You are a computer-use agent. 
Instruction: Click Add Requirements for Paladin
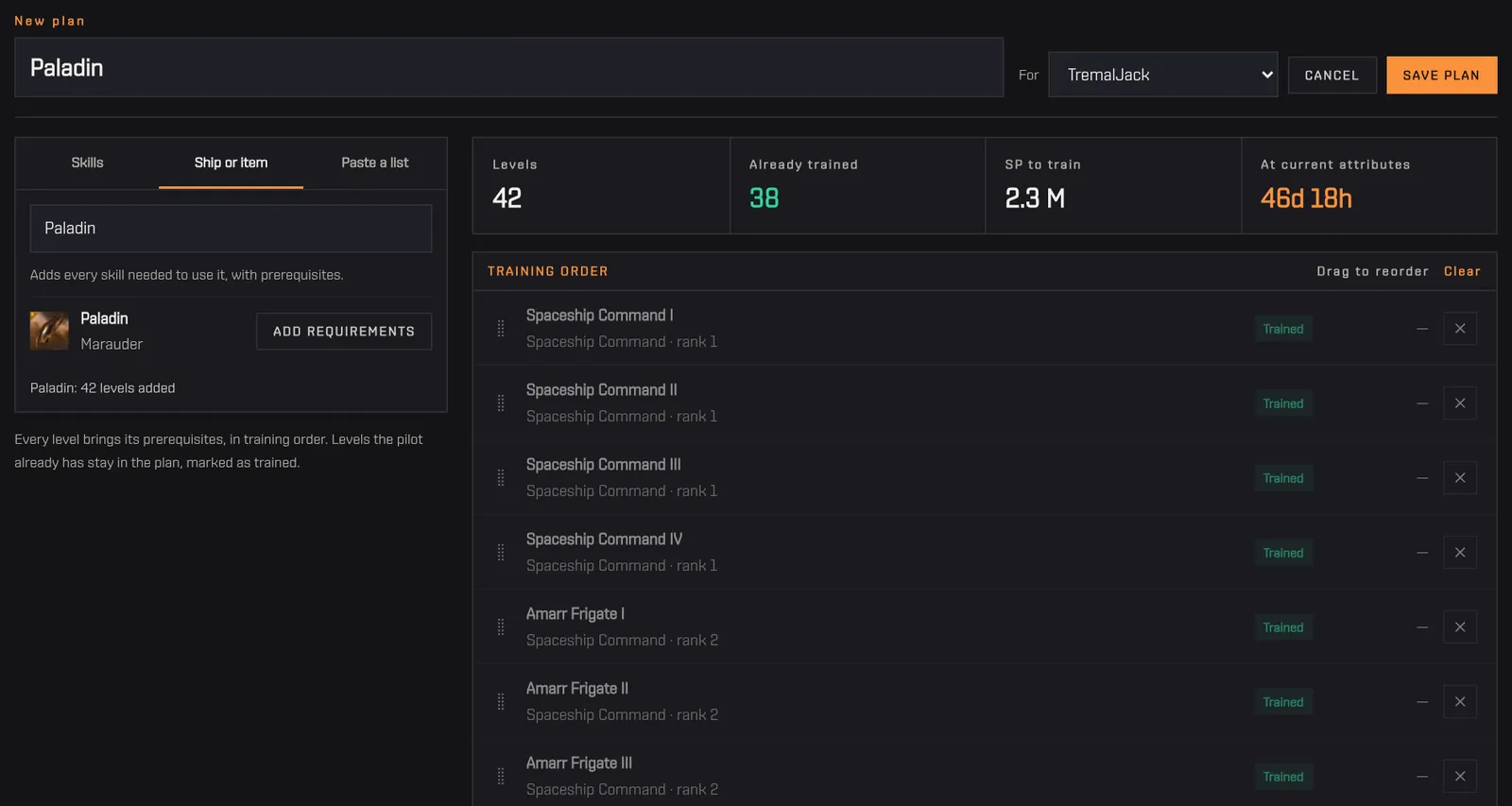click(x=344, y=332)
